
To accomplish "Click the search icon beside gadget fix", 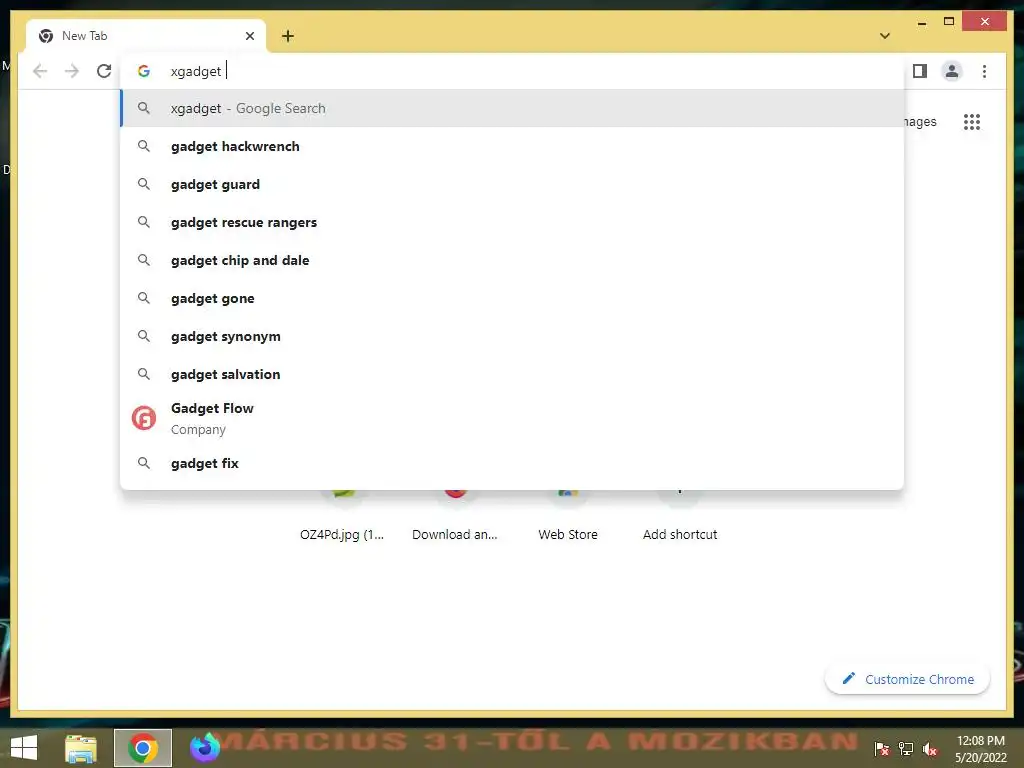I will point(144,463).
